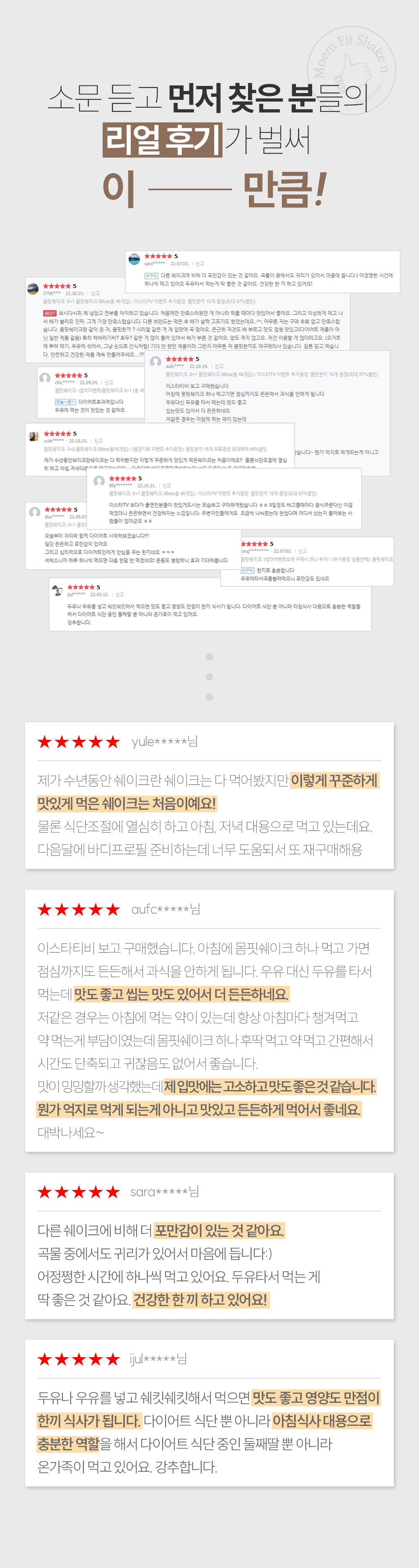Image resolution: width=419 pixels, height=1568 pixels.
Task: Click five-star rating on aufc님 card
Action: point(78,910)
